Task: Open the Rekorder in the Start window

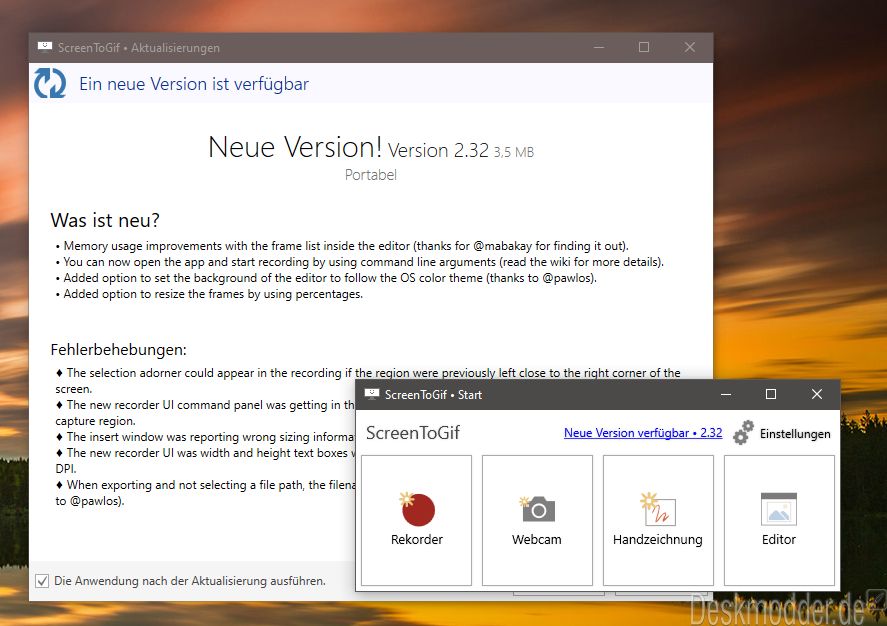Action: (416, 520)
